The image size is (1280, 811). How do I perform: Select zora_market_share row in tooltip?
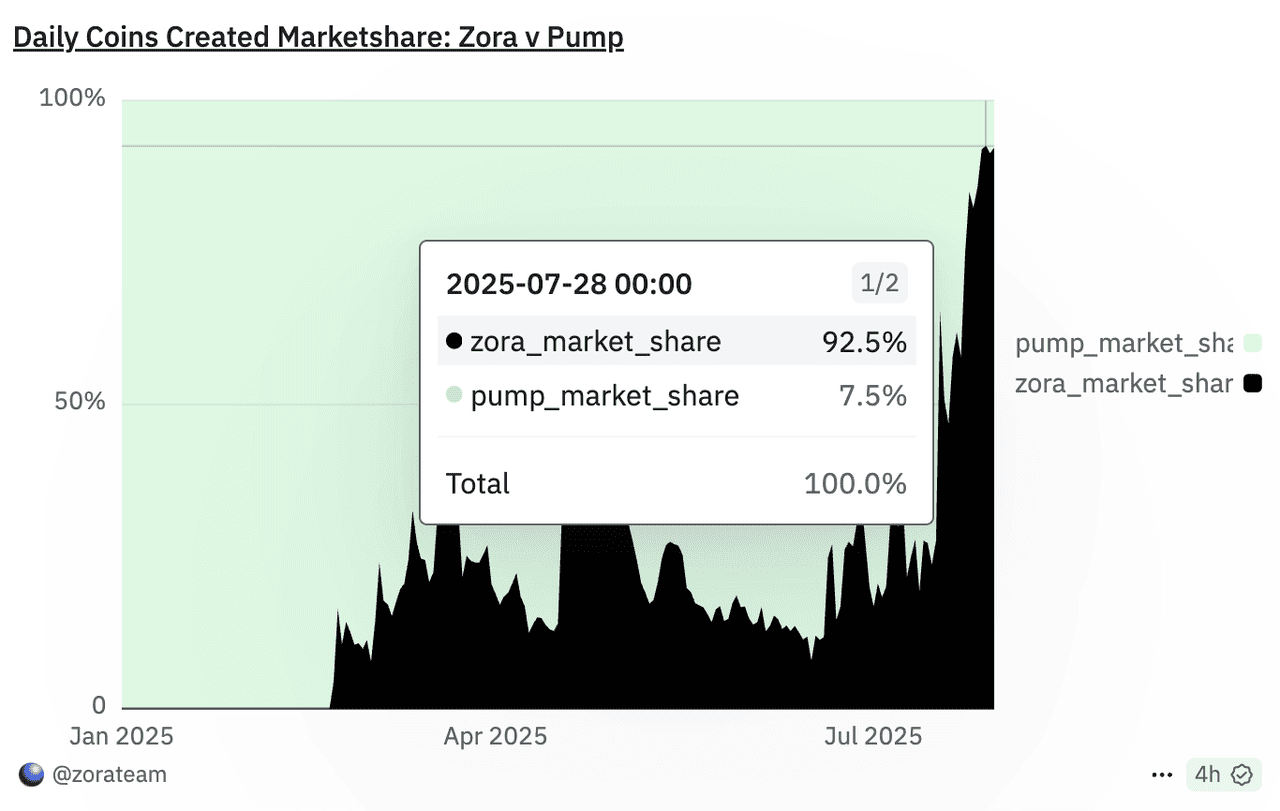(x=677, y=342)
